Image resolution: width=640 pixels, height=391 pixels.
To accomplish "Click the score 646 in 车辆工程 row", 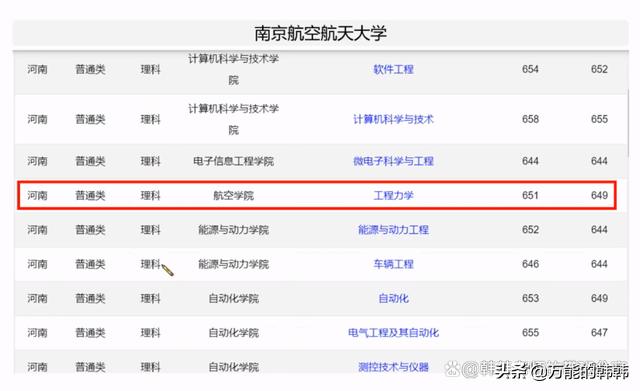I will pos(530,264).
